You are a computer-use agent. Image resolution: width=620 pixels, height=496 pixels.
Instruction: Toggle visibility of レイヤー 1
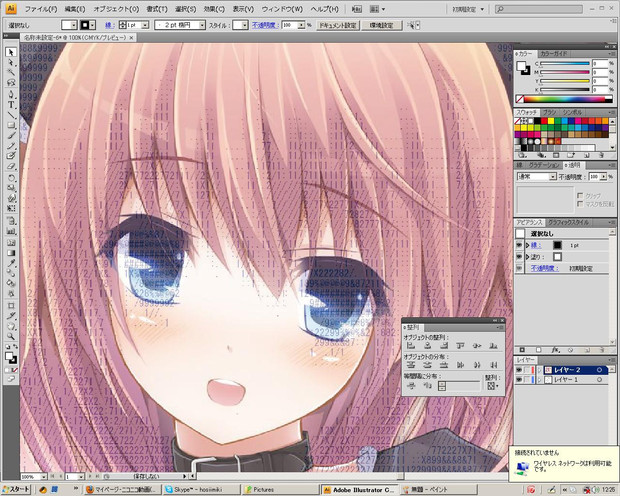coord(519,380)
